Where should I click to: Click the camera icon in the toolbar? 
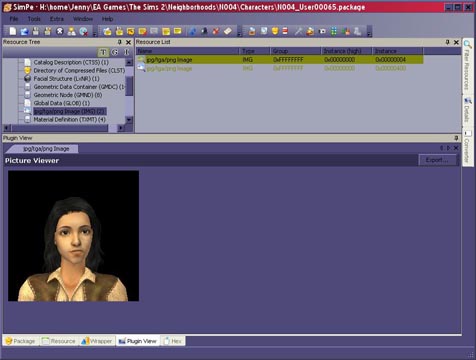click(322, 31)
